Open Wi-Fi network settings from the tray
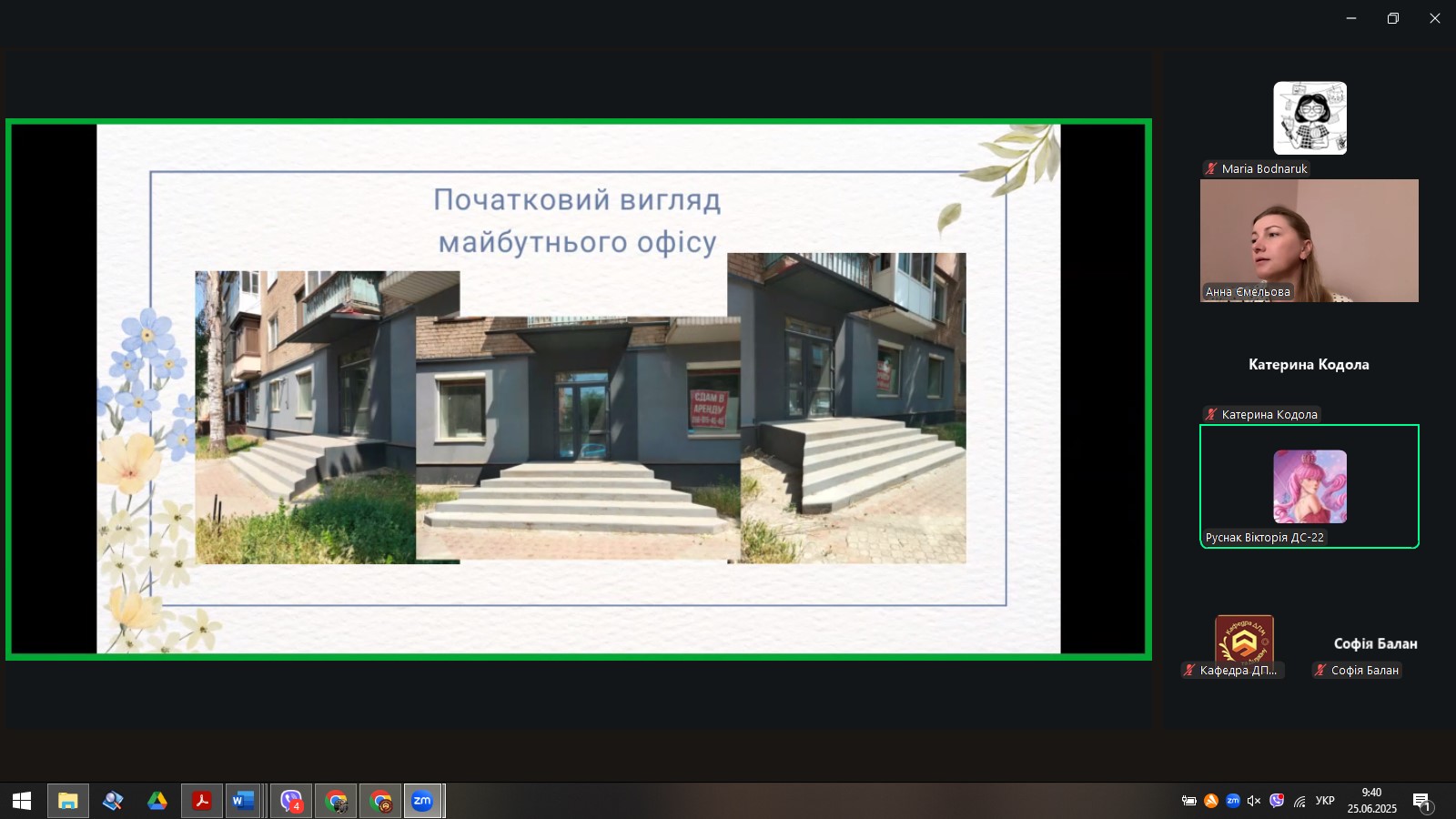The image size is (1456, 819). pyautogui.click(x=1299, y=802)
